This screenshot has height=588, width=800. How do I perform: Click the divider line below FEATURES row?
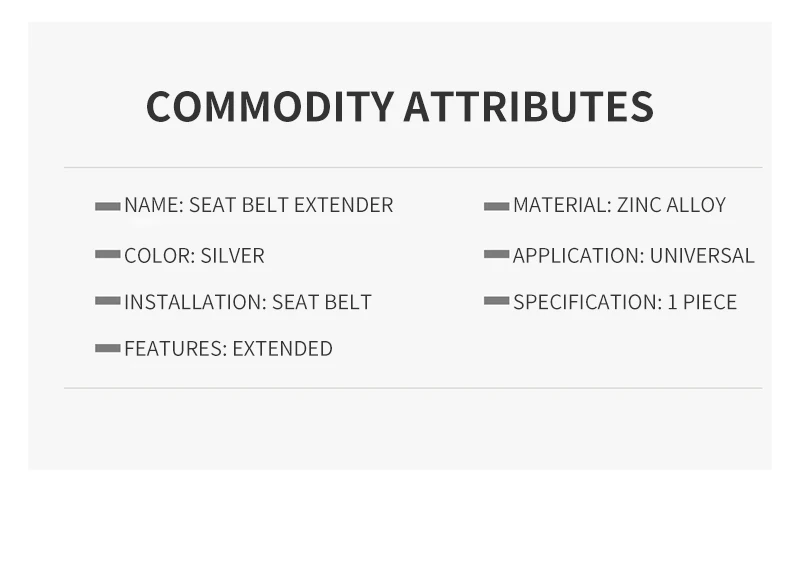coord(413,388)
